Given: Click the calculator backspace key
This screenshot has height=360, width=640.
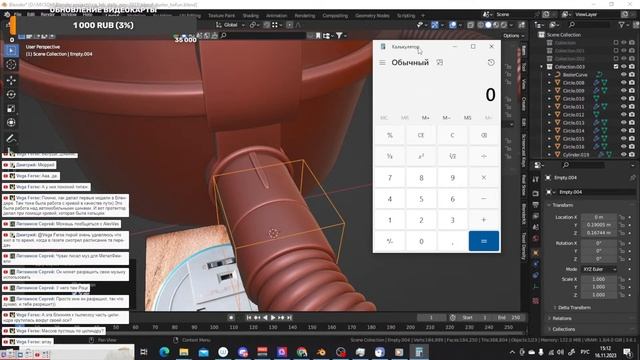Looking at the screenshot, I should (x=484, y=135).
